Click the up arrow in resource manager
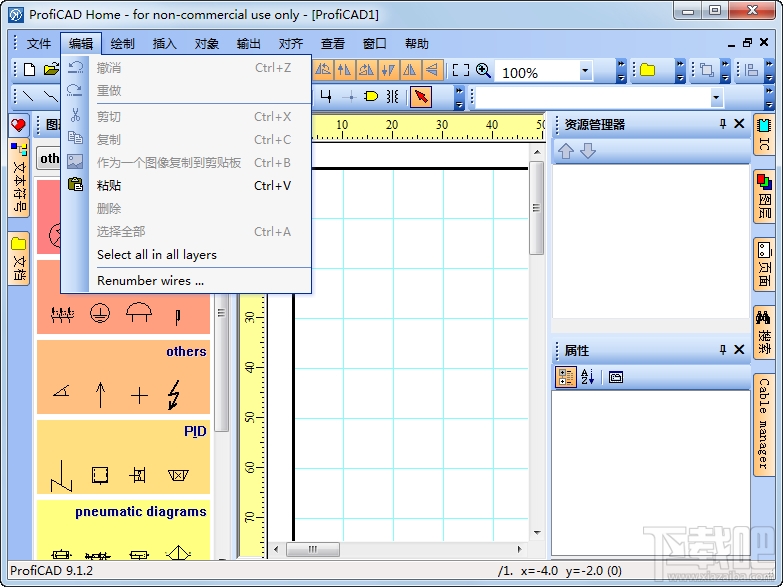Screen dimensions: 783x587 tap(566, 151)
